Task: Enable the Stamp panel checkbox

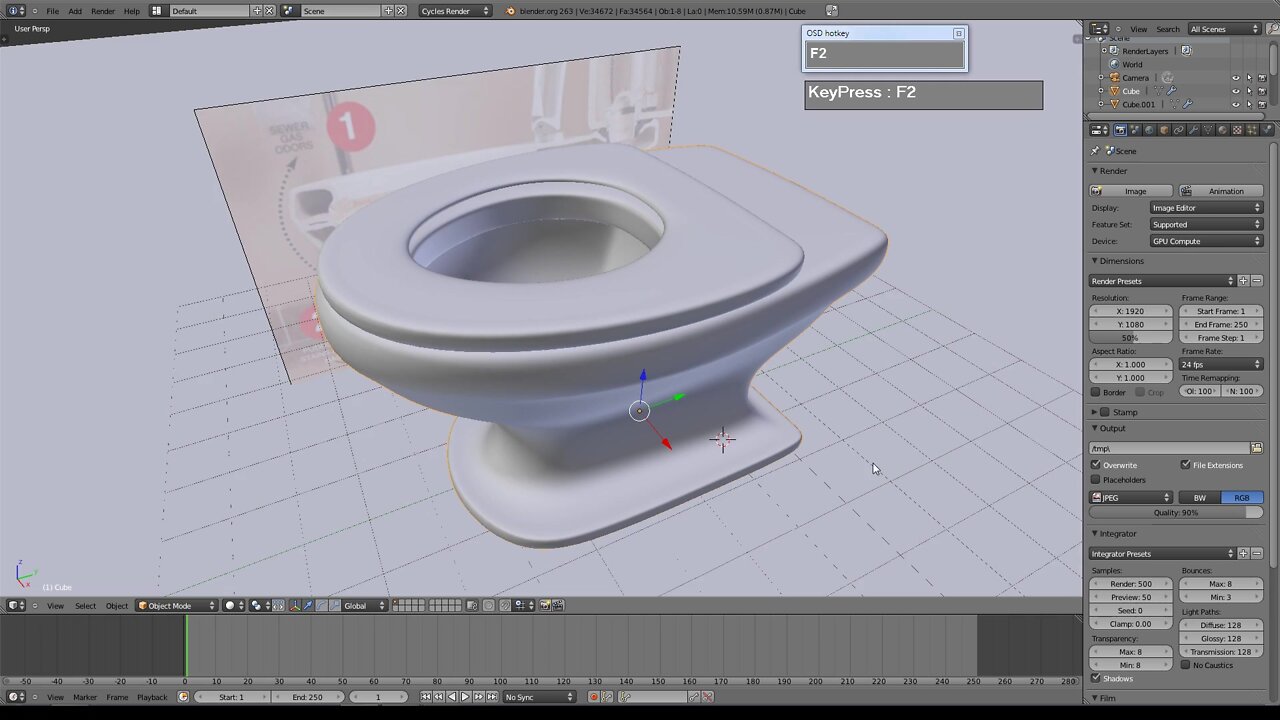Action: point(1105,412)
